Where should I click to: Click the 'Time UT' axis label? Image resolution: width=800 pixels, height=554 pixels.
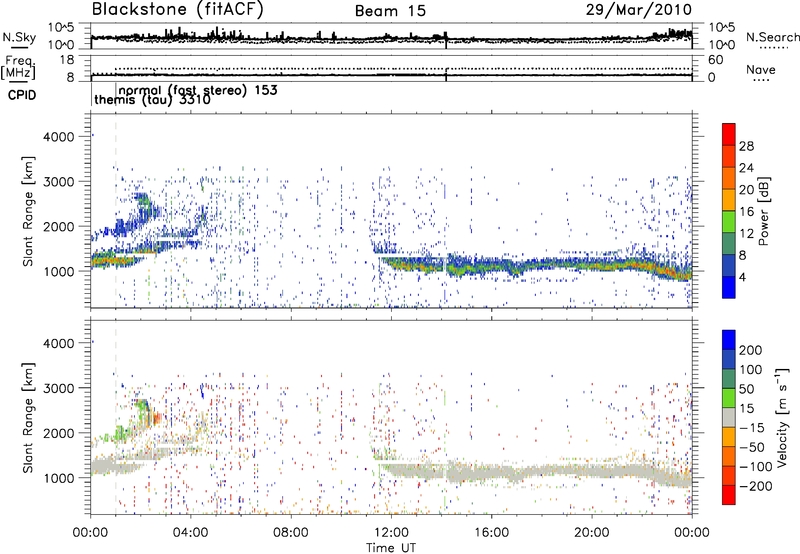(391, 548)
